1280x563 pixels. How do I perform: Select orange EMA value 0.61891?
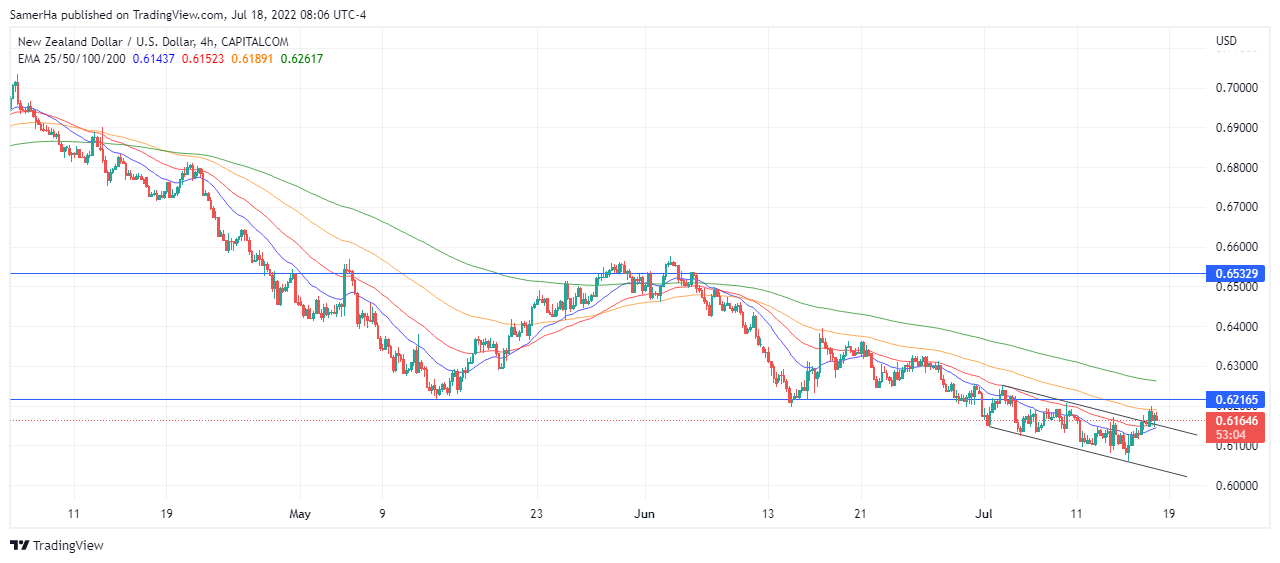pos(252,59)
